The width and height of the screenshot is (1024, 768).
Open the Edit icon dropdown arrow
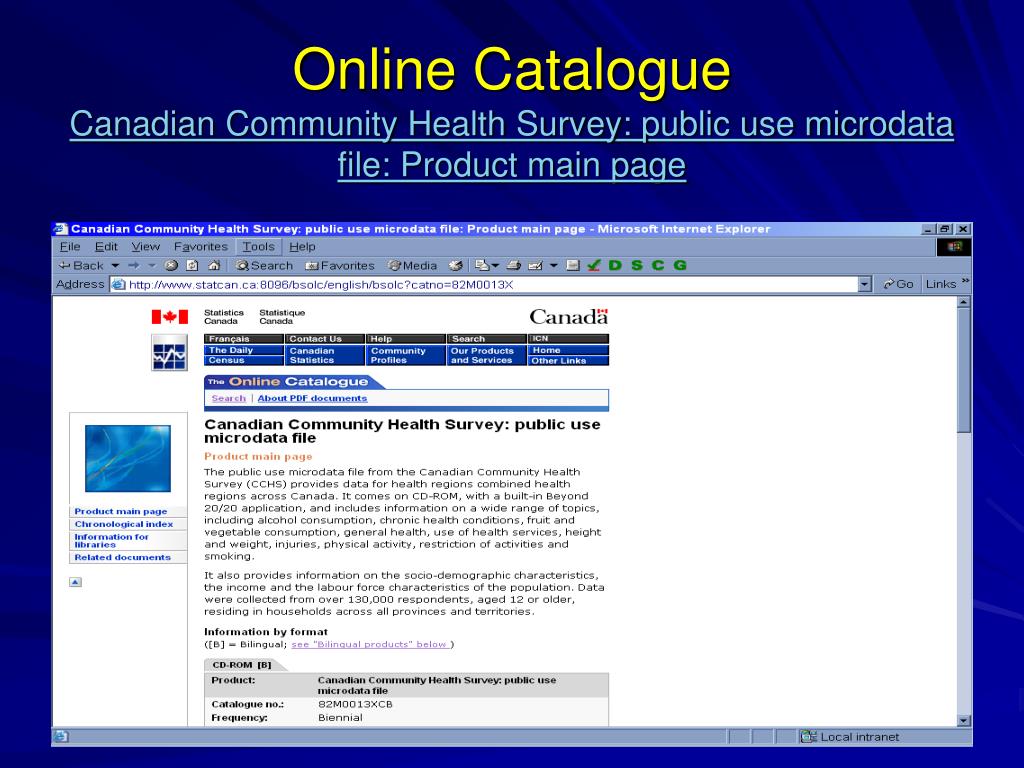click(x=554, y=265)
